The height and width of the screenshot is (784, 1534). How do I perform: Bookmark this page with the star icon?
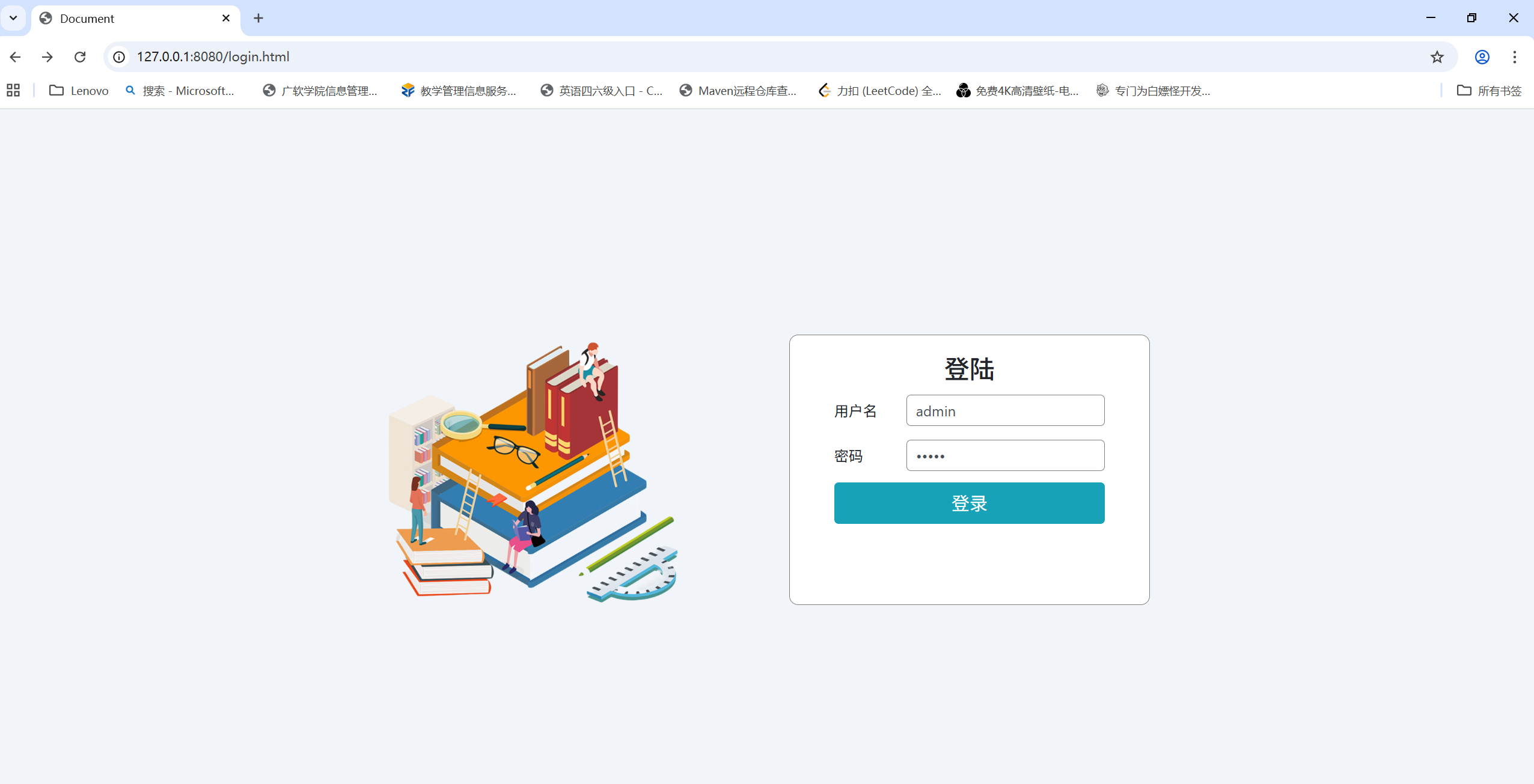1437,56
